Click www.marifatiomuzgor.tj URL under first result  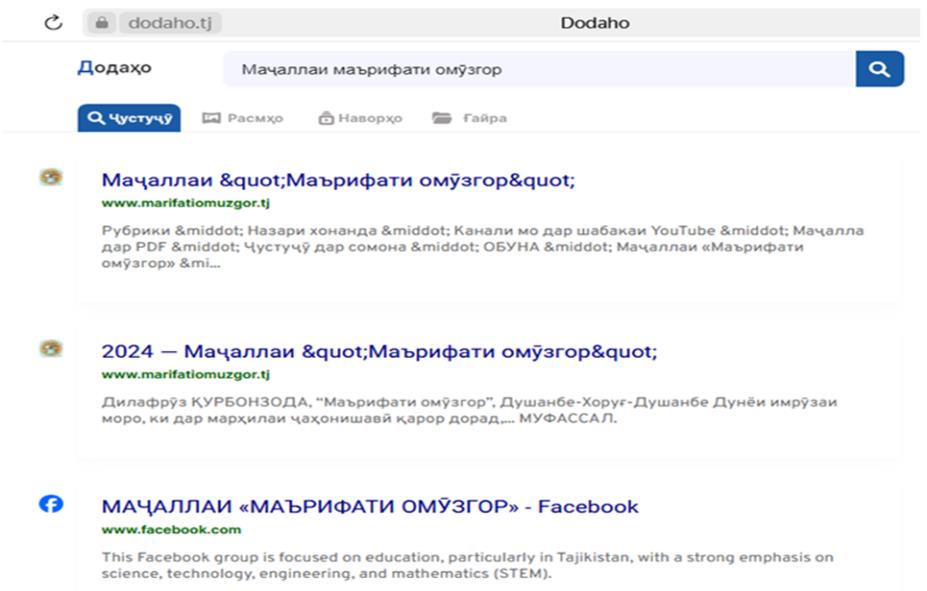tap(186, 203)
